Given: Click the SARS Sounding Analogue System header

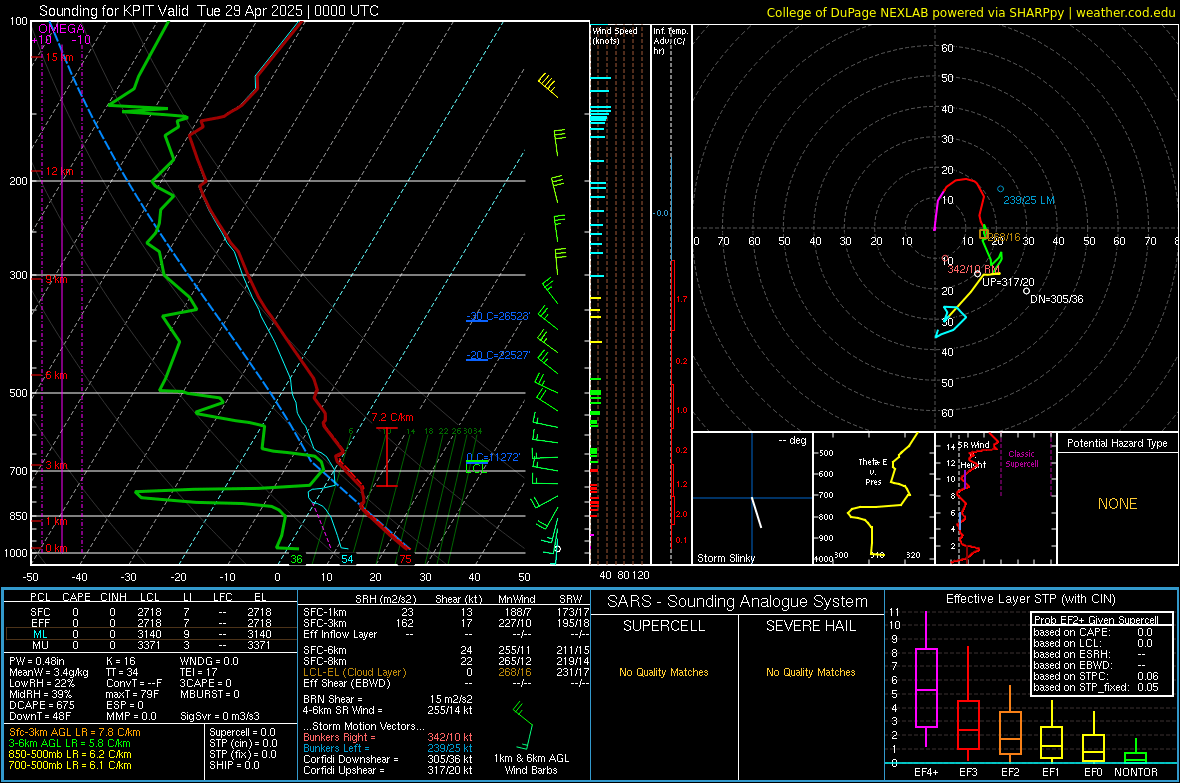Looking at the screenshot, I should tap(737, 602).
